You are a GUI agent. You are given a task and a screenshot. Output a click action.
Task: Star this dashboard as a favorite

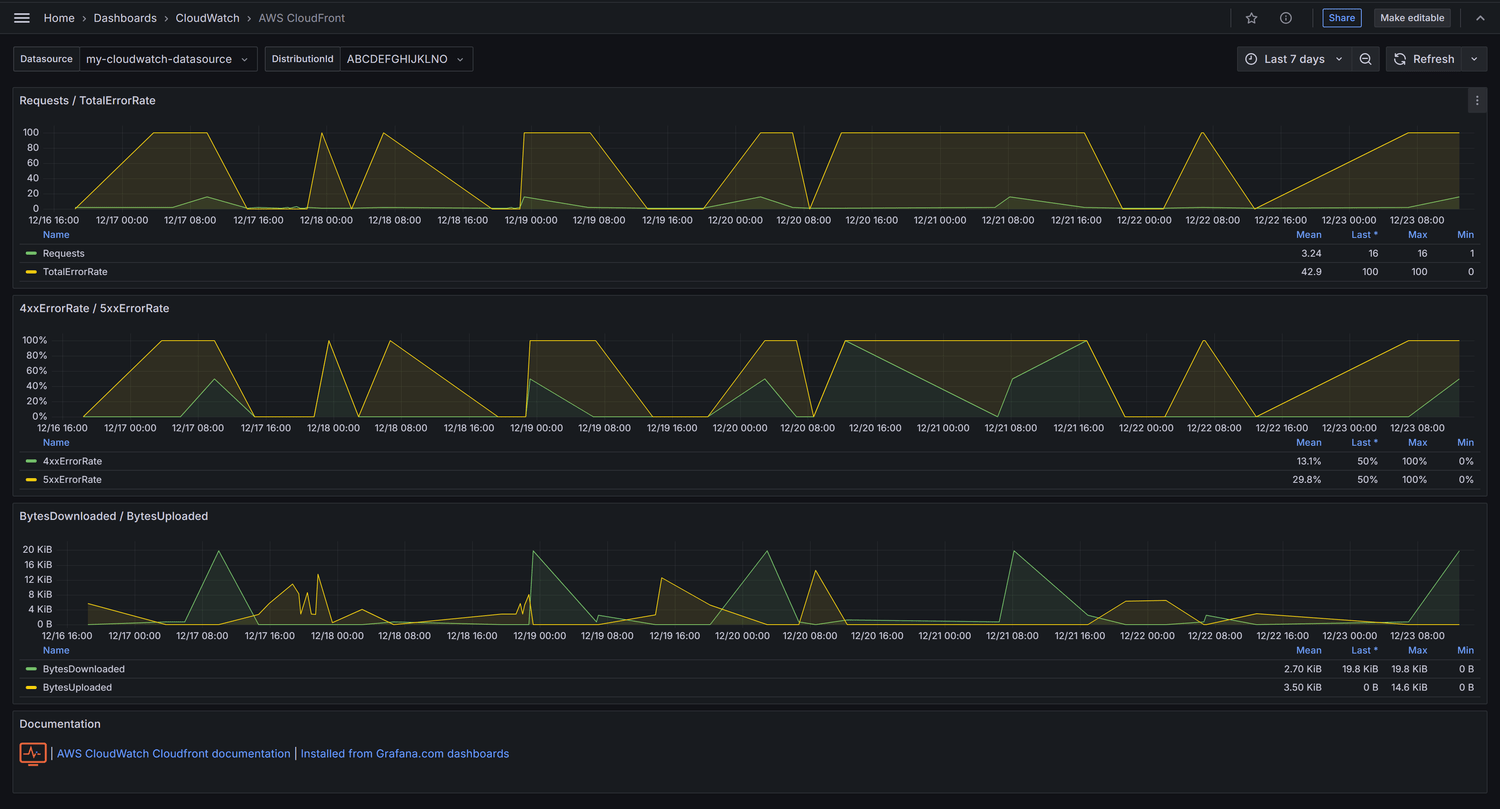tap(1251, 17)
